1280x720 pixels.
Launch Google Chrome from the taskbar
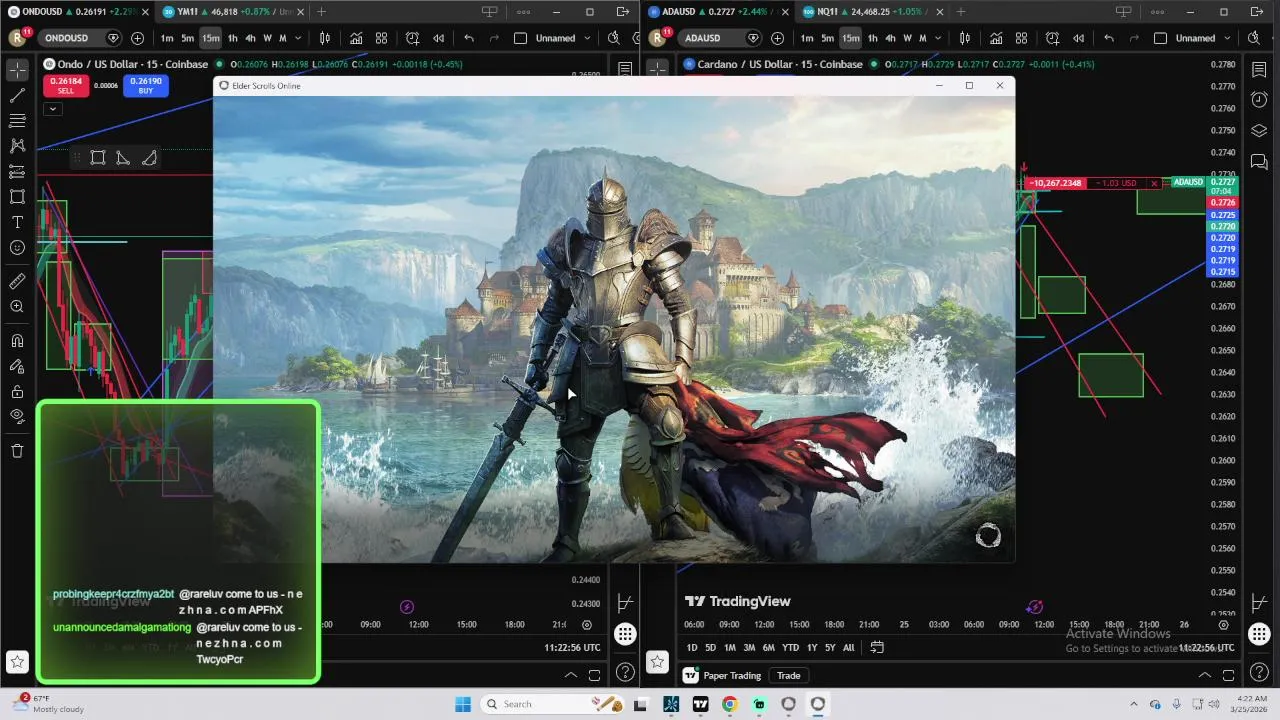coord(730,704)
